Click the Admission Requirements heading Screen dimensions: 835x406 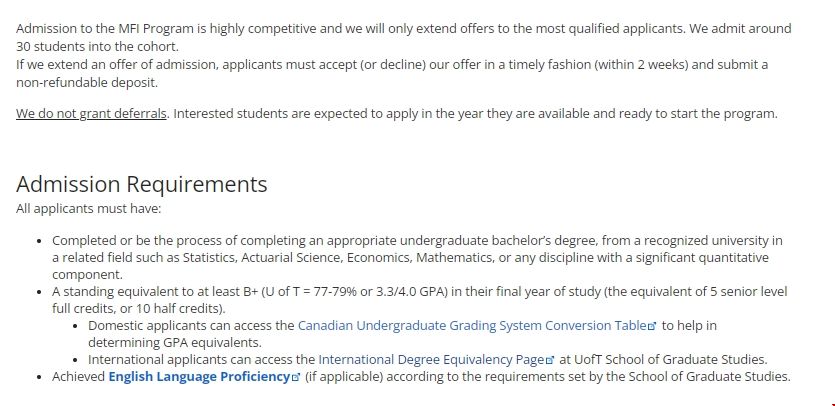click(x=142, y=184)
